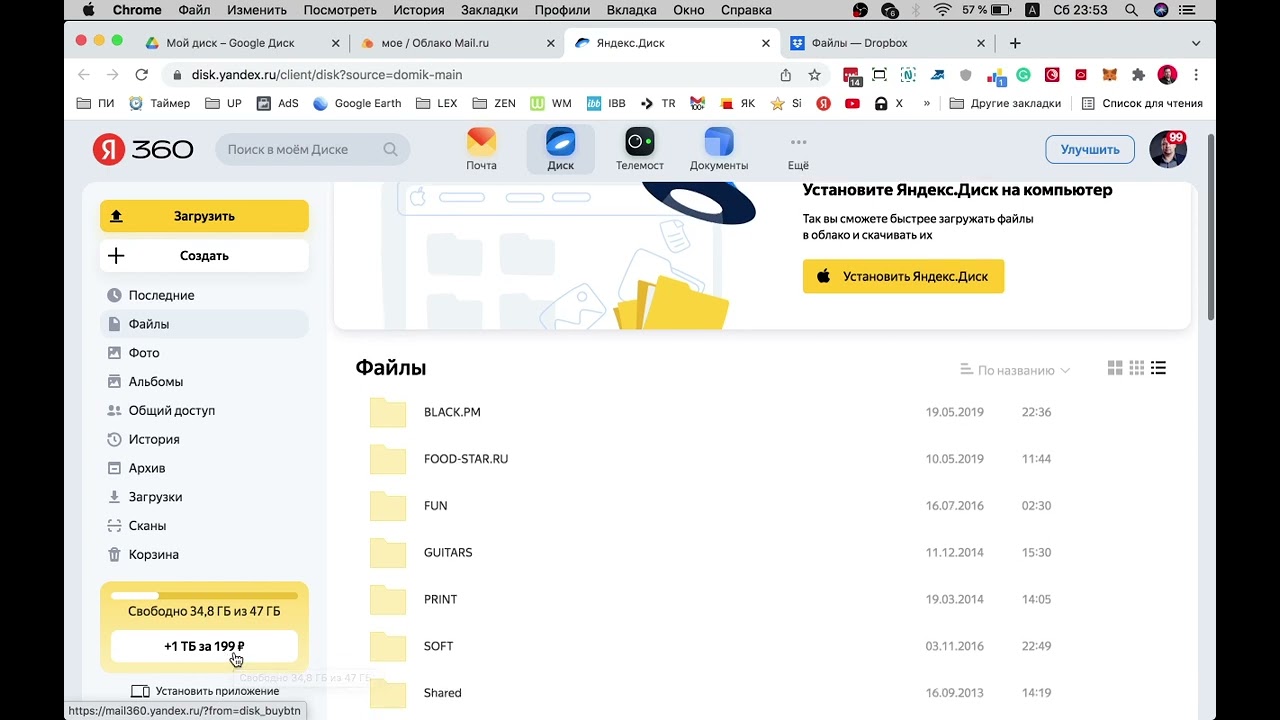The width and height of the screenshot is (1280, 720).
Task: Click the page vertical scrollbar
Action: 1211,227
